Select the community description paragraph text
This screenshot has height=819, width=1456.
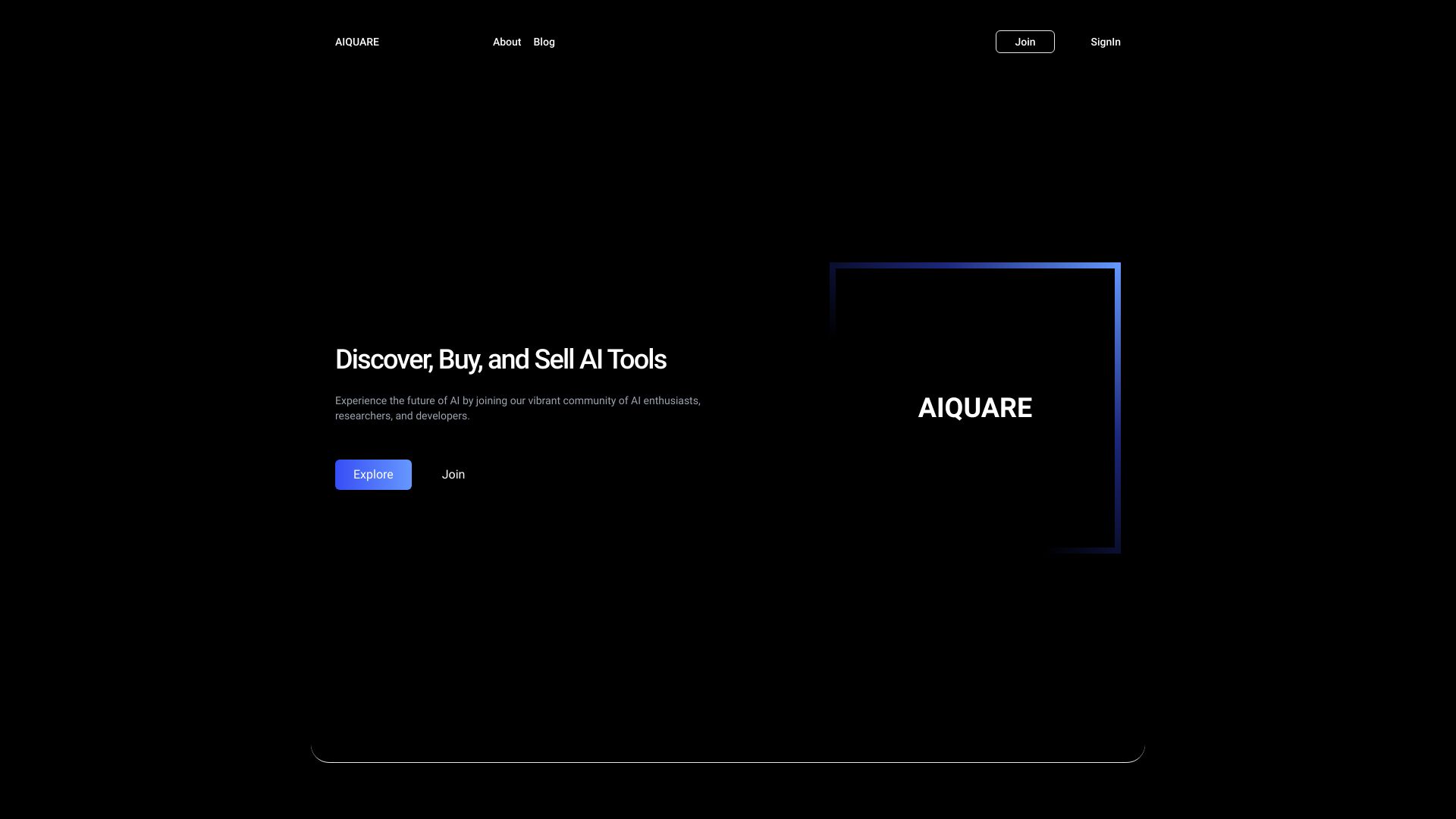pos(518,408)
